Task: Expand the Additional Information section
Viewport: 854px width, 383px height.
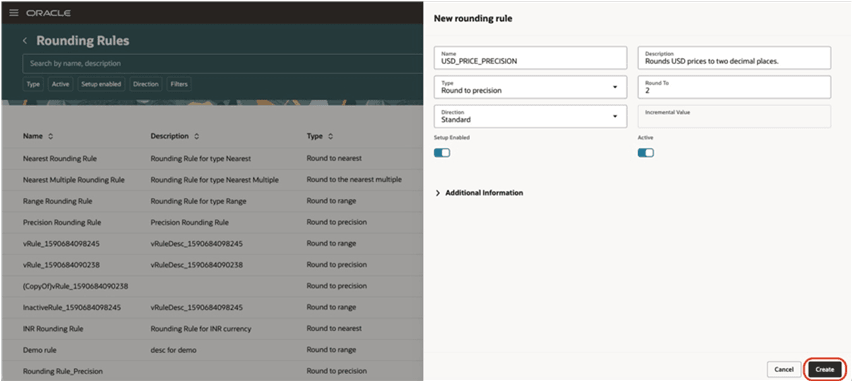Action: coord(479,193)
